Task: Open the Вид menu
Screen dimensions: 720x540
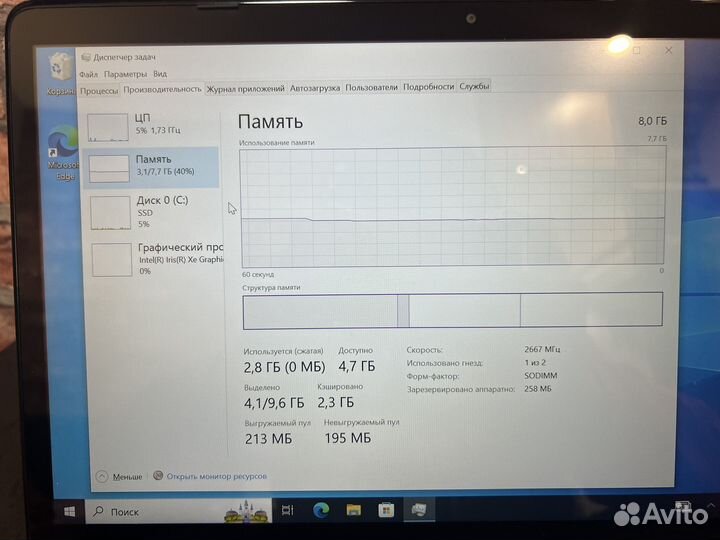Action: [160, 73]
